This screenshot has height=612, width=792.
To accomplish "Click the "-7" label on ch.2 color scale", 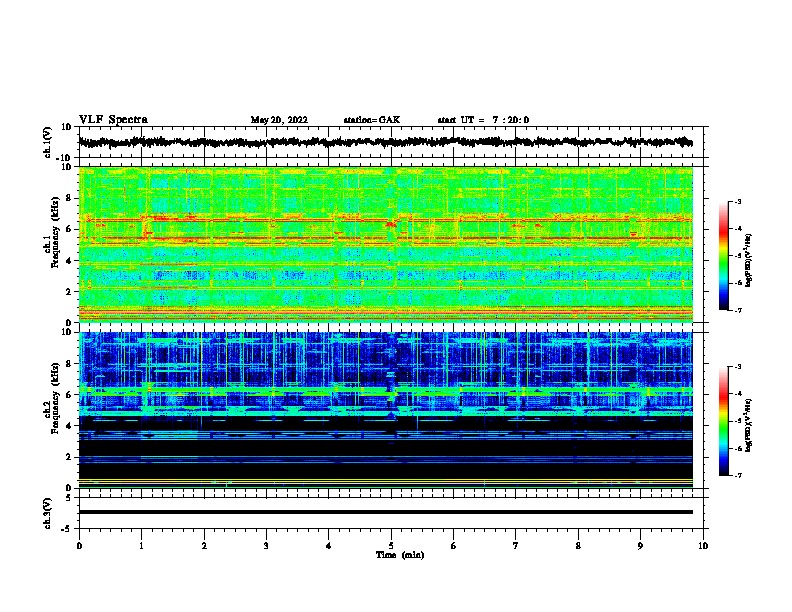I will [x=737, y=476].
